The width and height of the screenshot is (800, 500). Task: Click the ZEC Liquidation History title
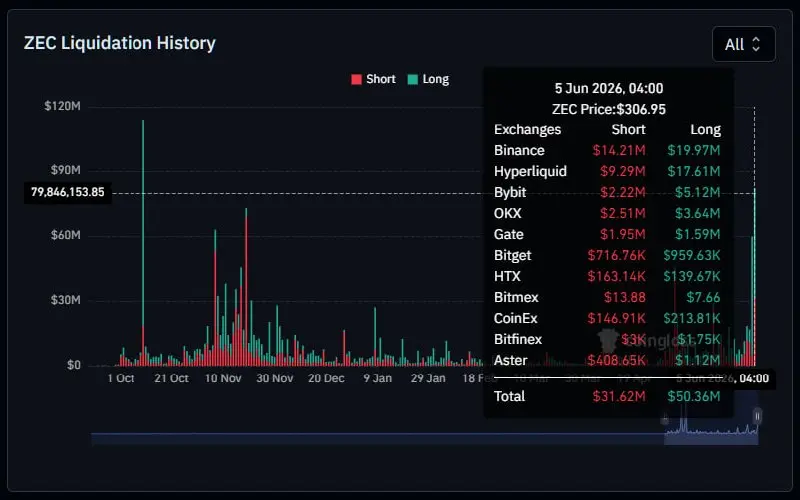pos(119,43)
